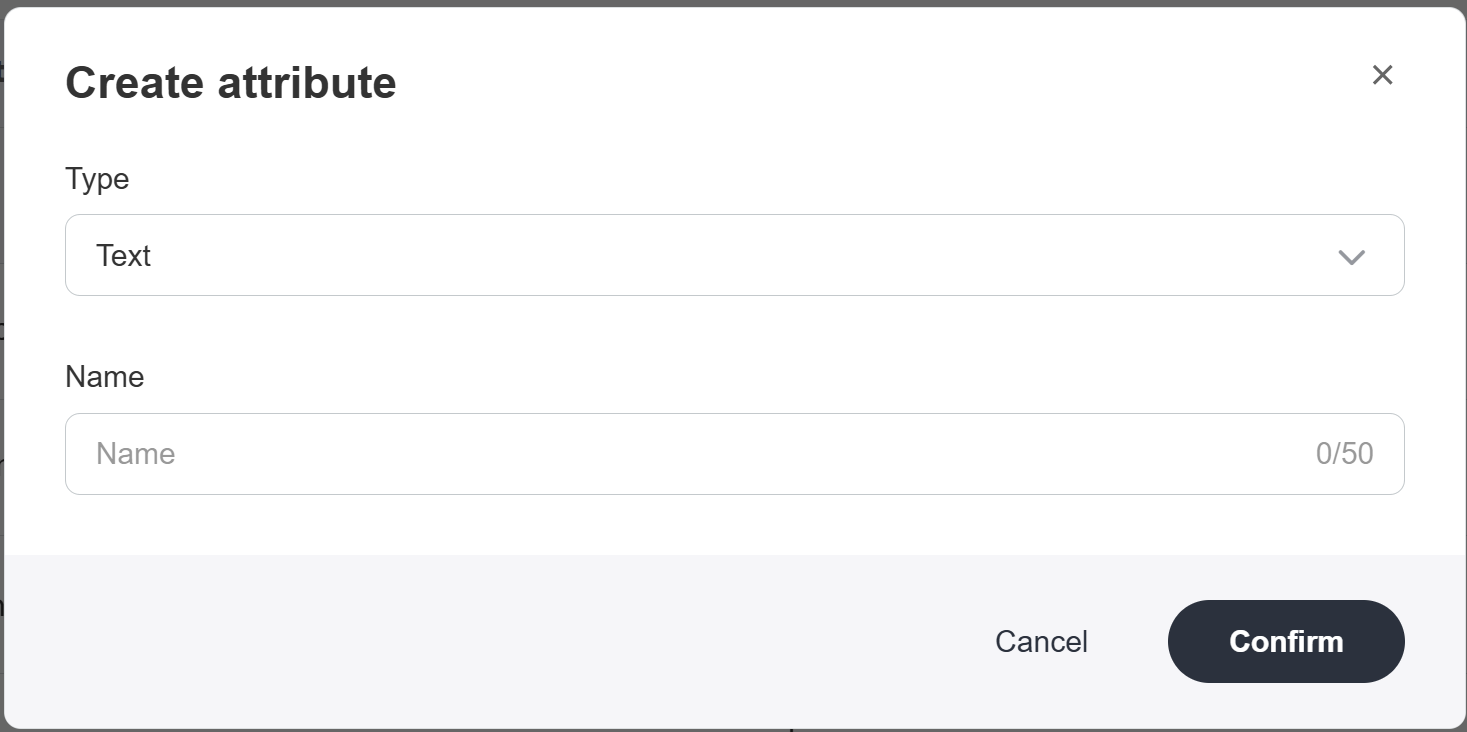1467x732 pixels.
Task: Click the down arrow icon beside Text
Action: pos(1351,257)
